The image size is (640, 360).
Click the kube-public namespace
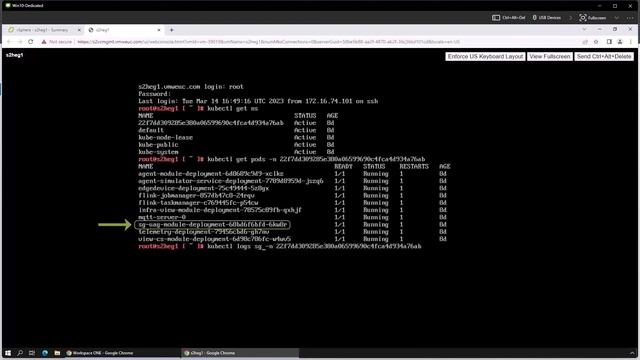coord(158,145)
